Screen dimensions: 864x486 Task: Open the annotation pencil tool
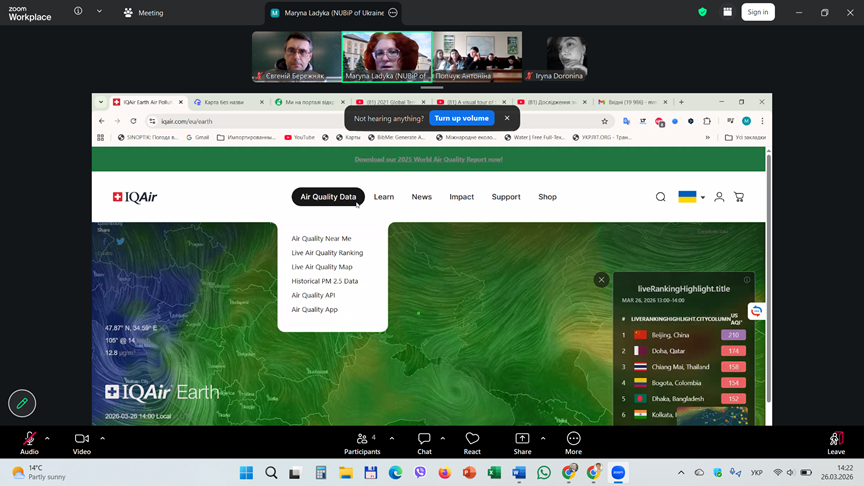22,403
